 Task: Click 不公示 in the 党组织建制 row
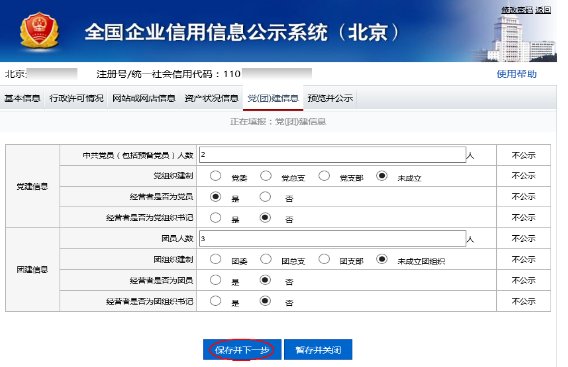523,176
